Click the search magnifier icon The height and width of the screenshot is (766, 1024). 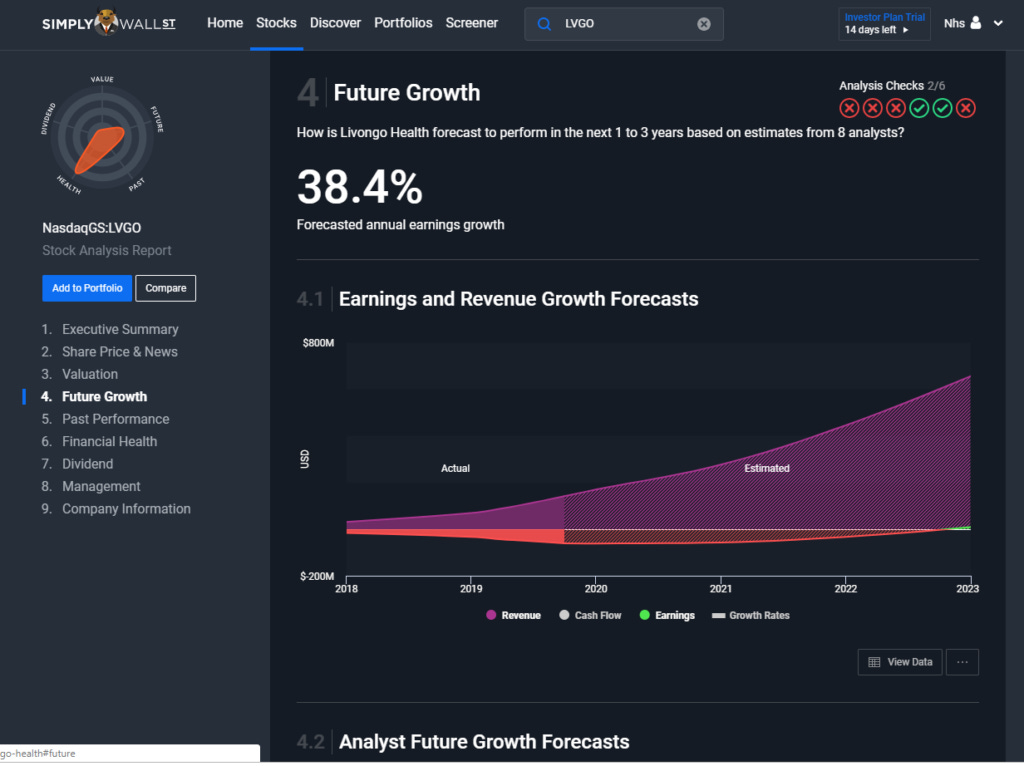click(543, 24)
